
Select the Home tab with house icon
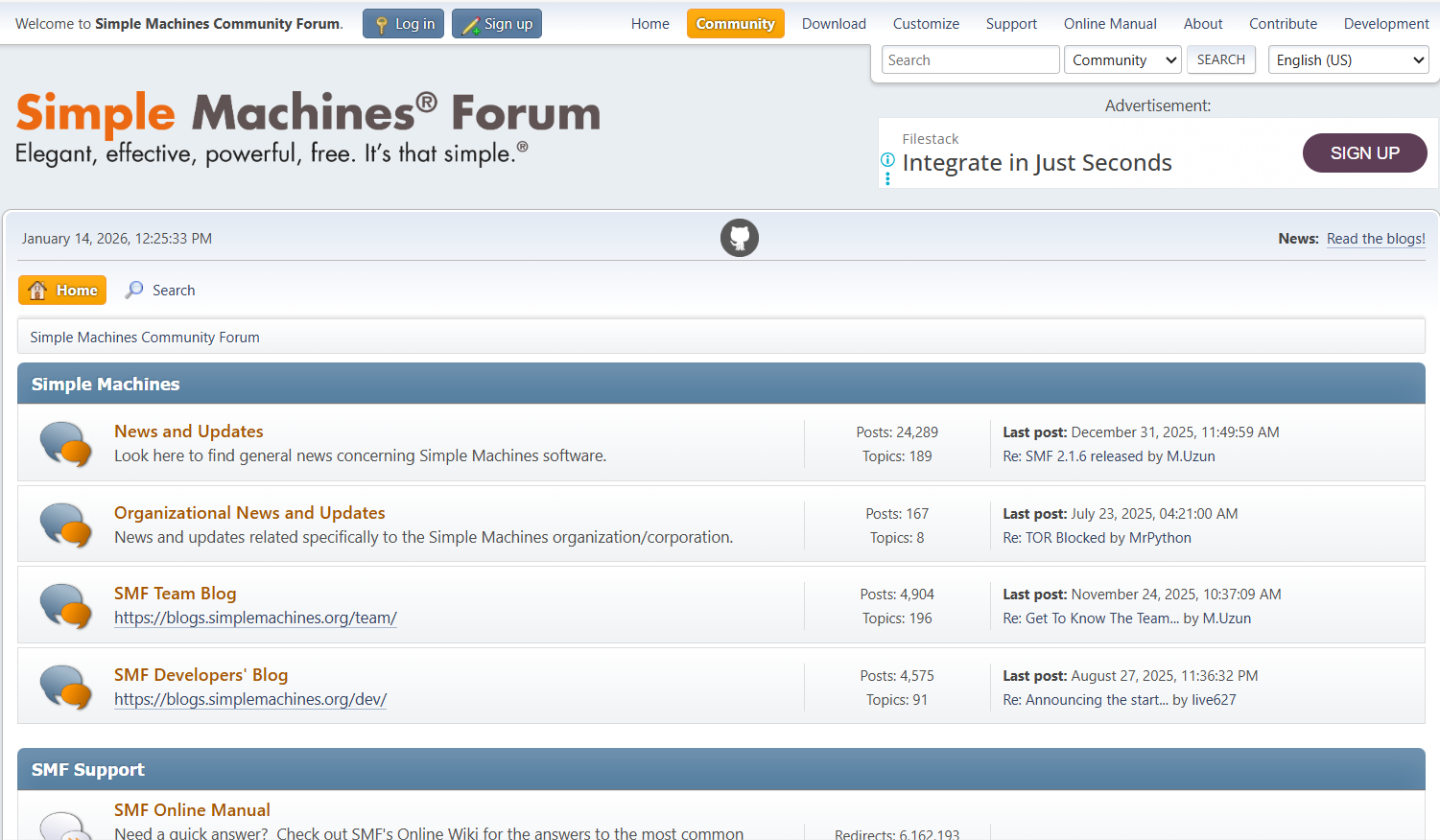pos(61,290)
